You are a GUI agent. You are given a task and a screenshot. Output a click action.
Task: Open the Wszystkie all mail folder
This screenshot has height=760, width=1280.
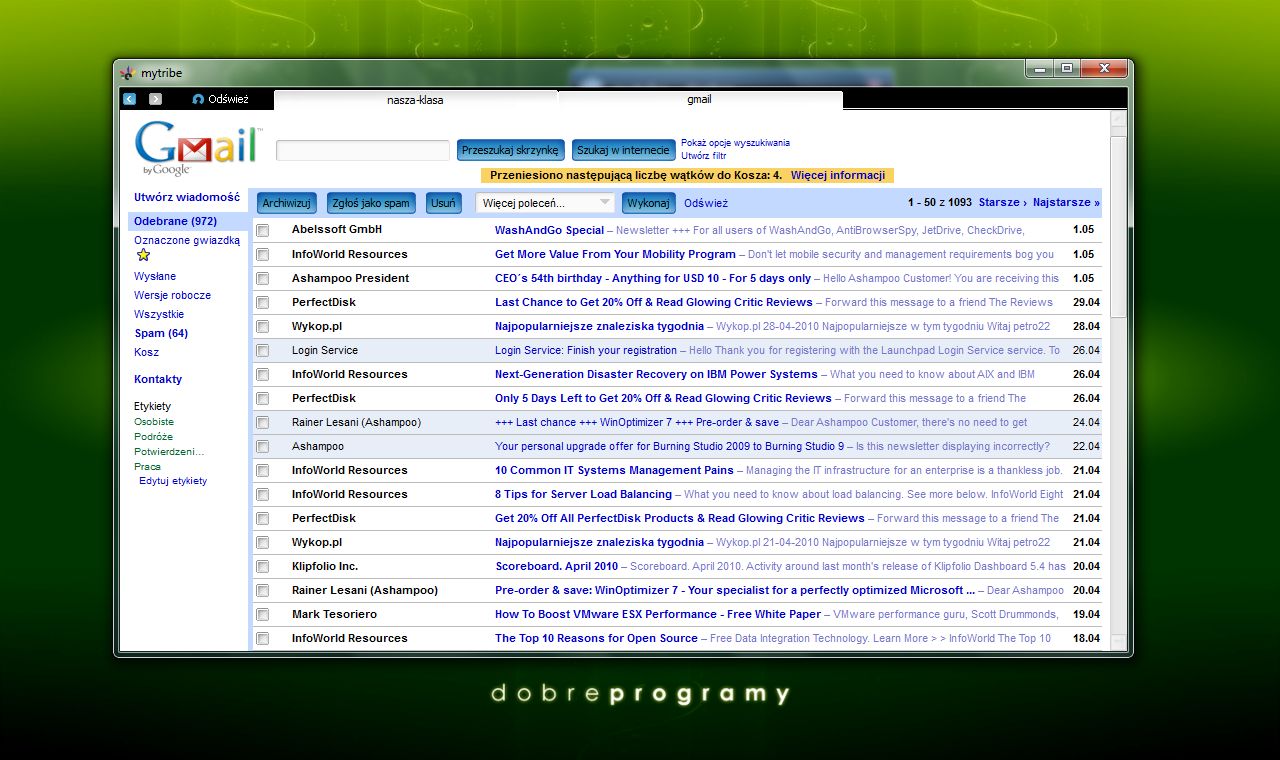pyautogui.click(x=159, y=314)
